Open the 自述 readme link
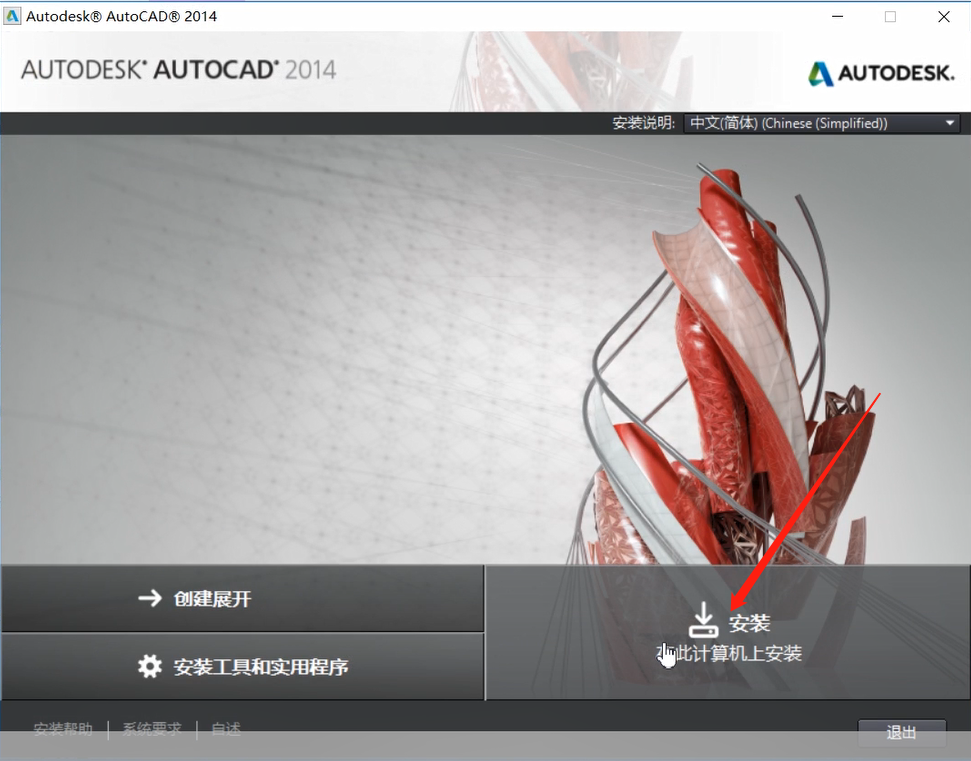 [224, 729]
